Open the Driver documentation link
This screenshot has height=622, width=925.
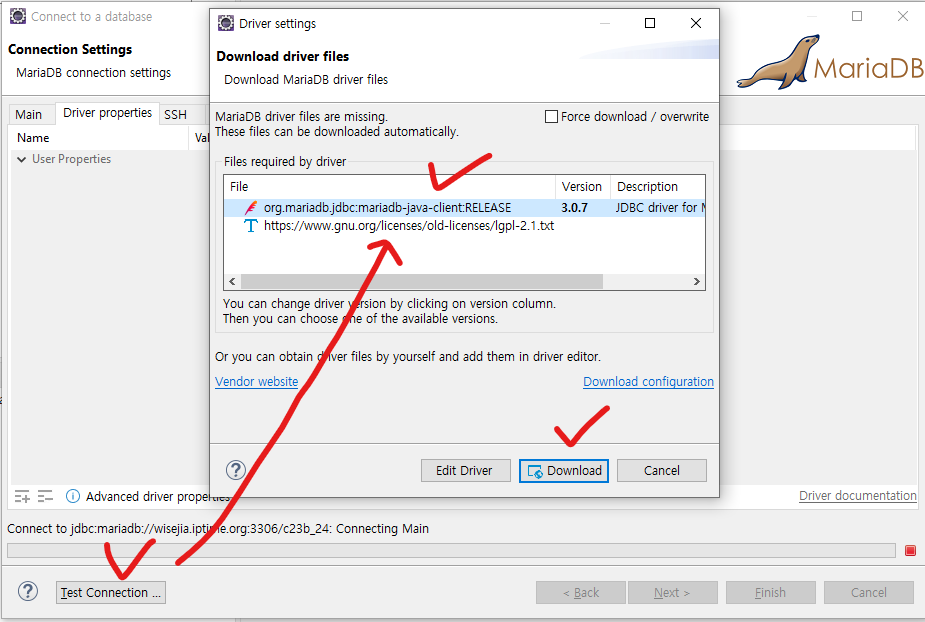tap(858, 496)
